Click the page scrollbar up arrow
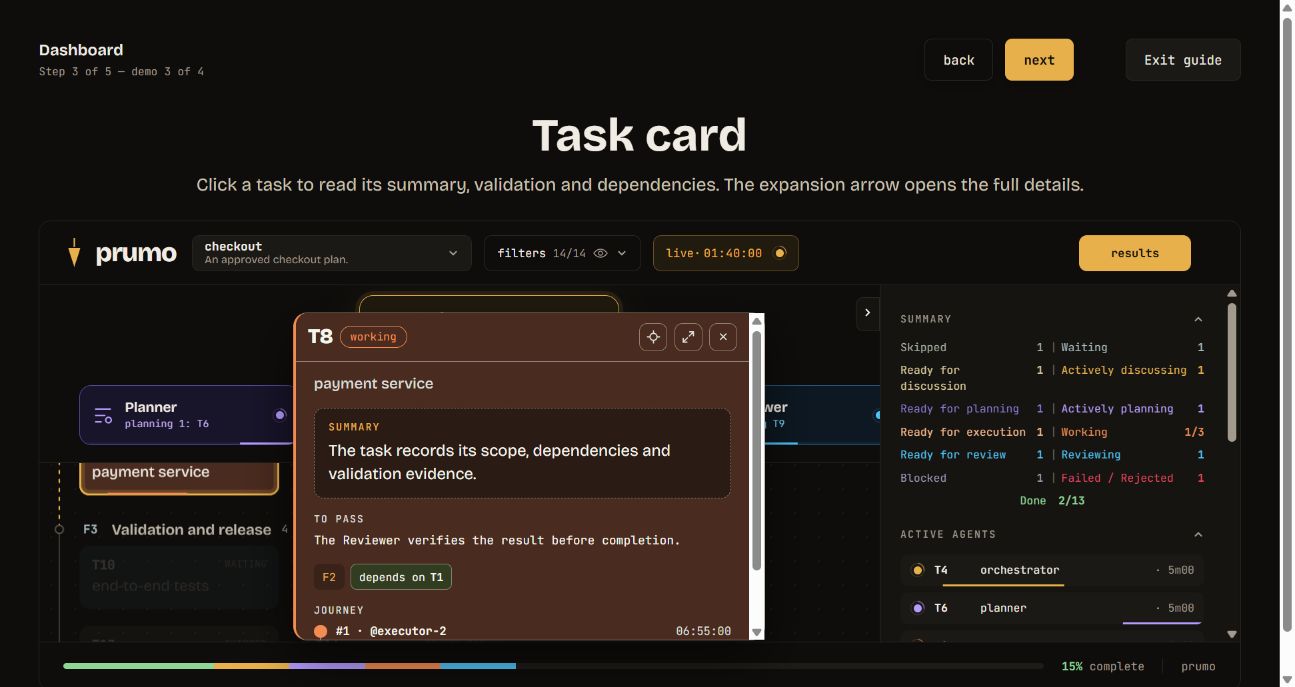Screen dimensions: 1295x687 pyautogui.click(x=1288, y=7)
